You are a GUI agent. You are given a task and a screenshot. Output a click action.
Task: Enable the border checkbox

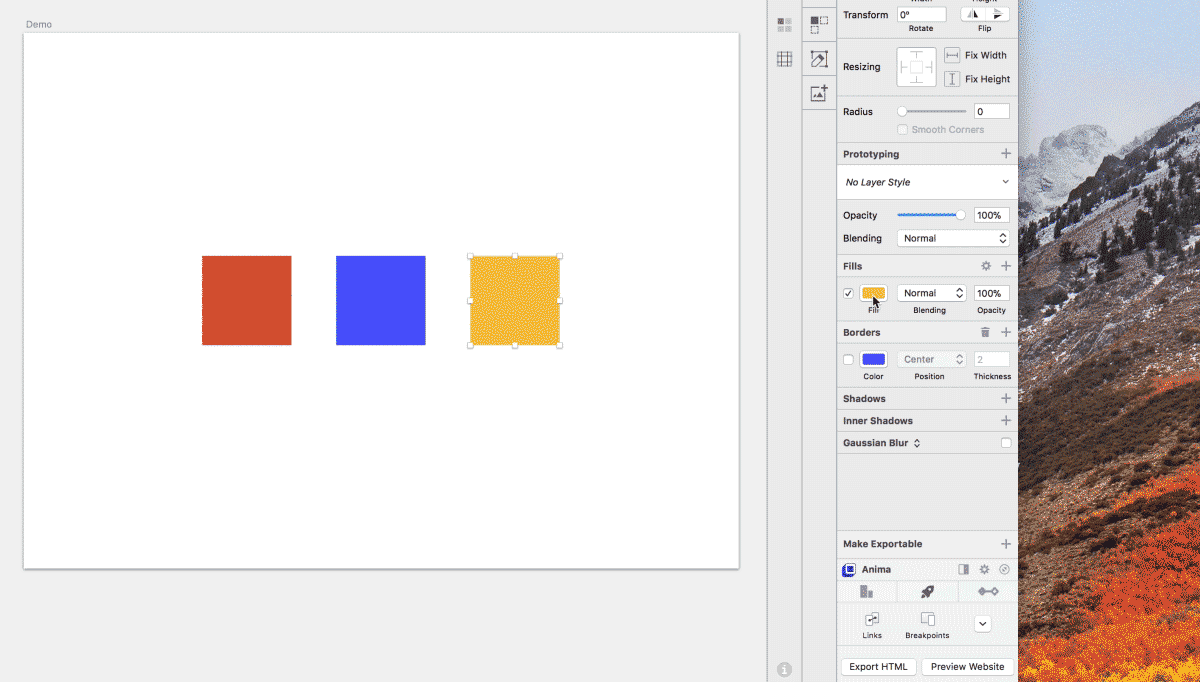tap(848, 360)
